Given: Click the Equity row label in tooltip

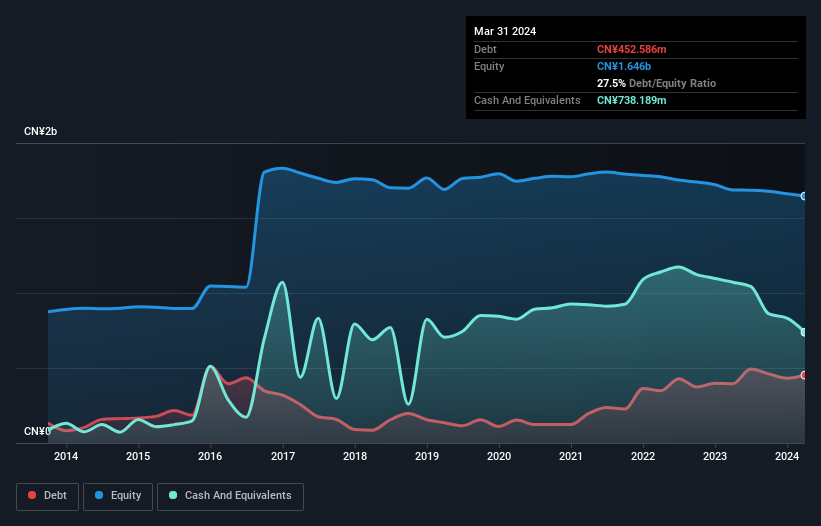Looking at the screenshot, I should (x=489, y=66).
